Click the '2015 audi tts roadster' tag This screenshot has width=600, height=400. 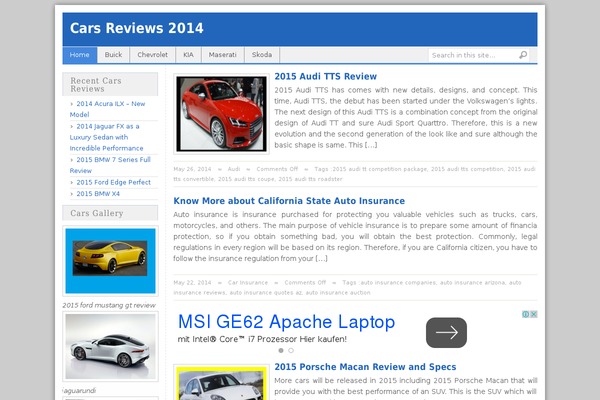[x=310, y=179]
